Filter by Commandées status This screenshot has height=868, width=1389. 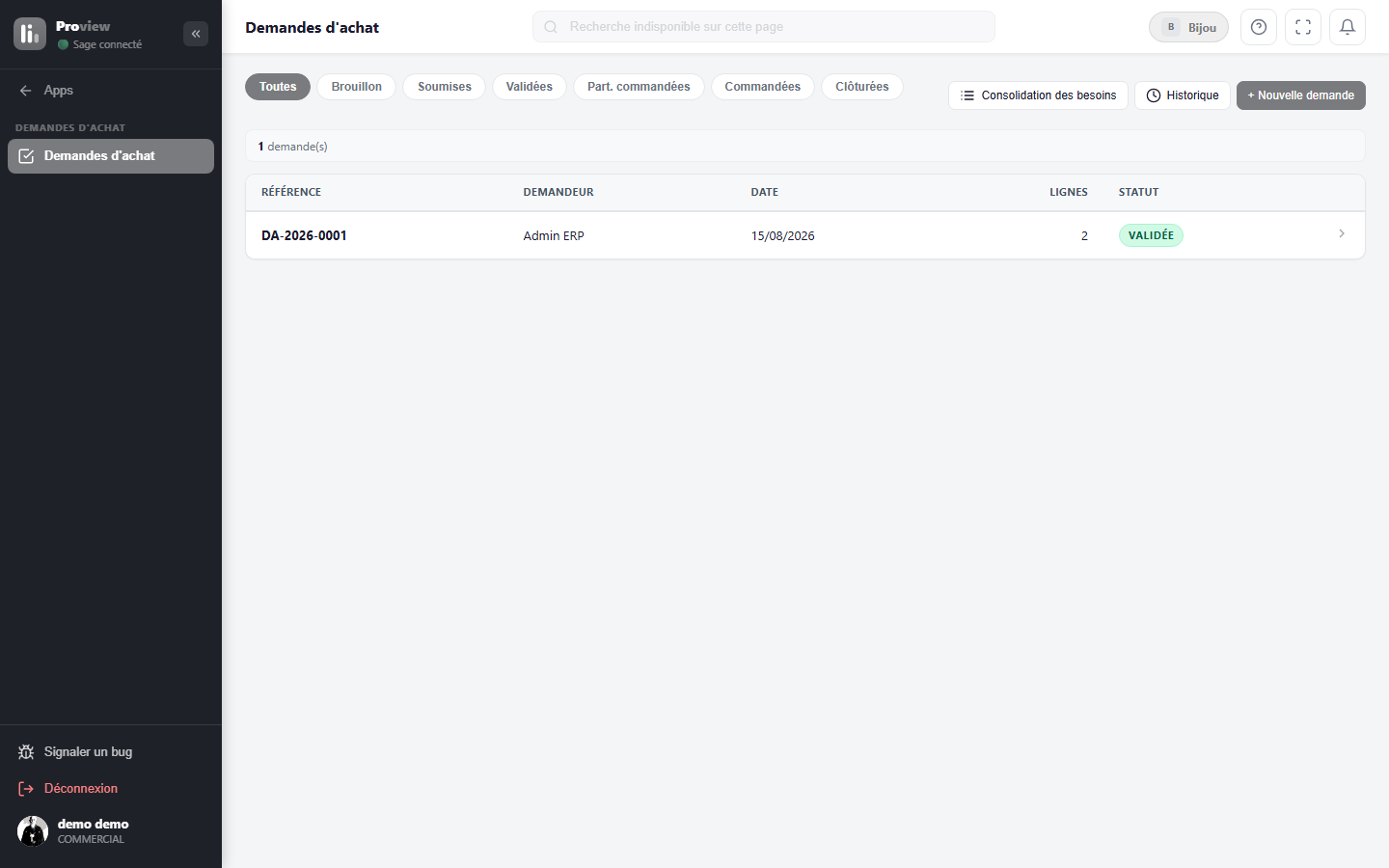(x=763, y=87)
